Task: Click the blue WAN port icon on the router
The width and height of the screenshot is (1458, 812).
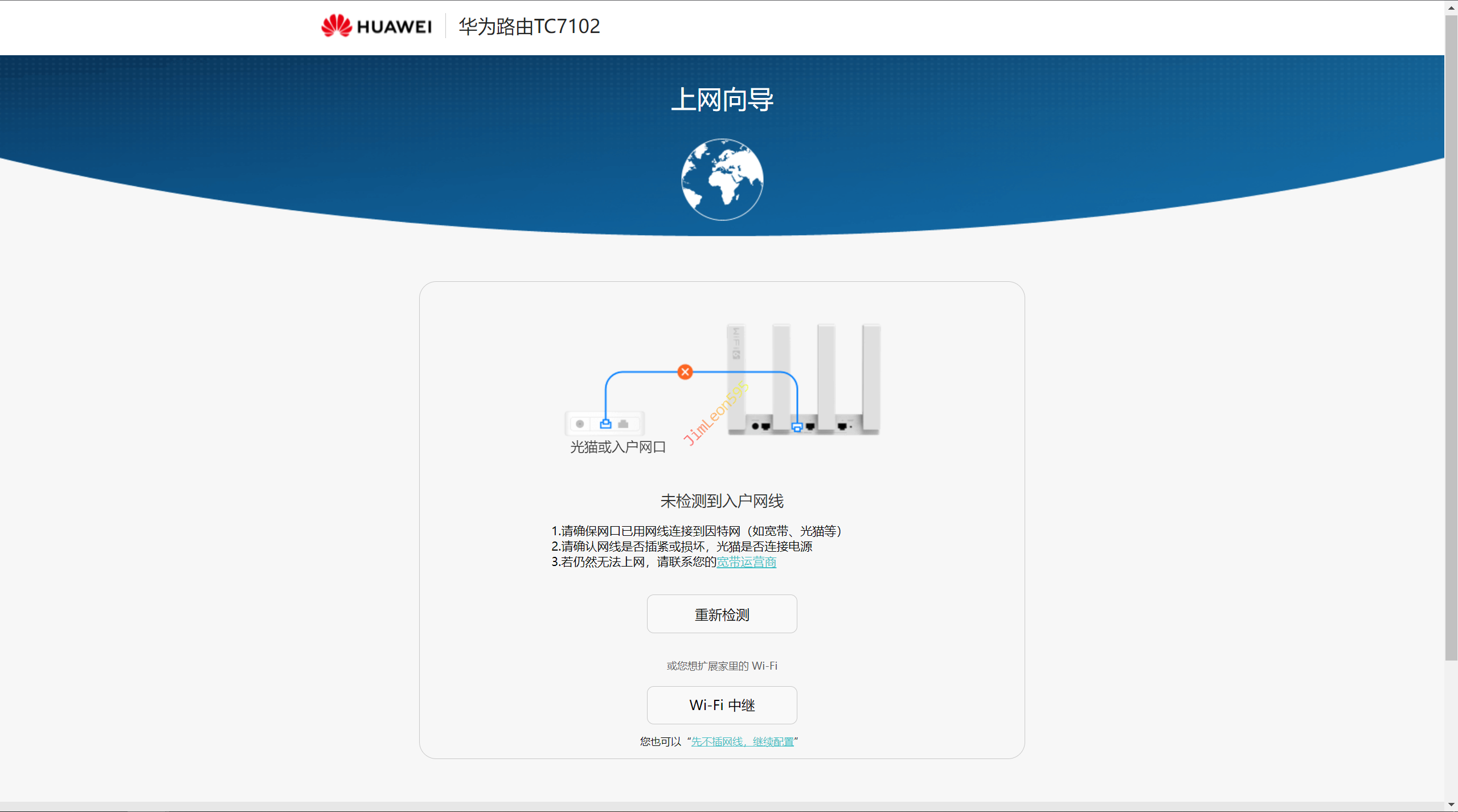Action: [x=797, y=427]
